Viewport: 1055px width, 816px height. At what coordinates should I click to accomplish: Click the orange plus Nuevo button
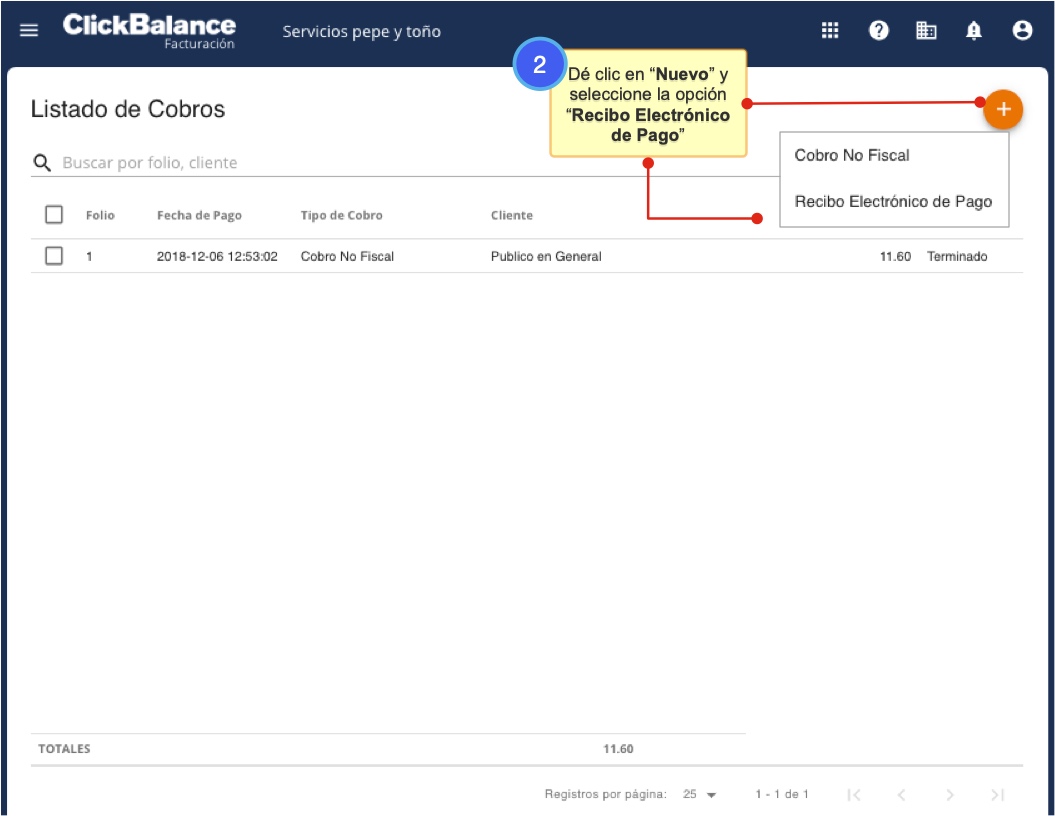pyautogui.click(x=1003, y=110)
